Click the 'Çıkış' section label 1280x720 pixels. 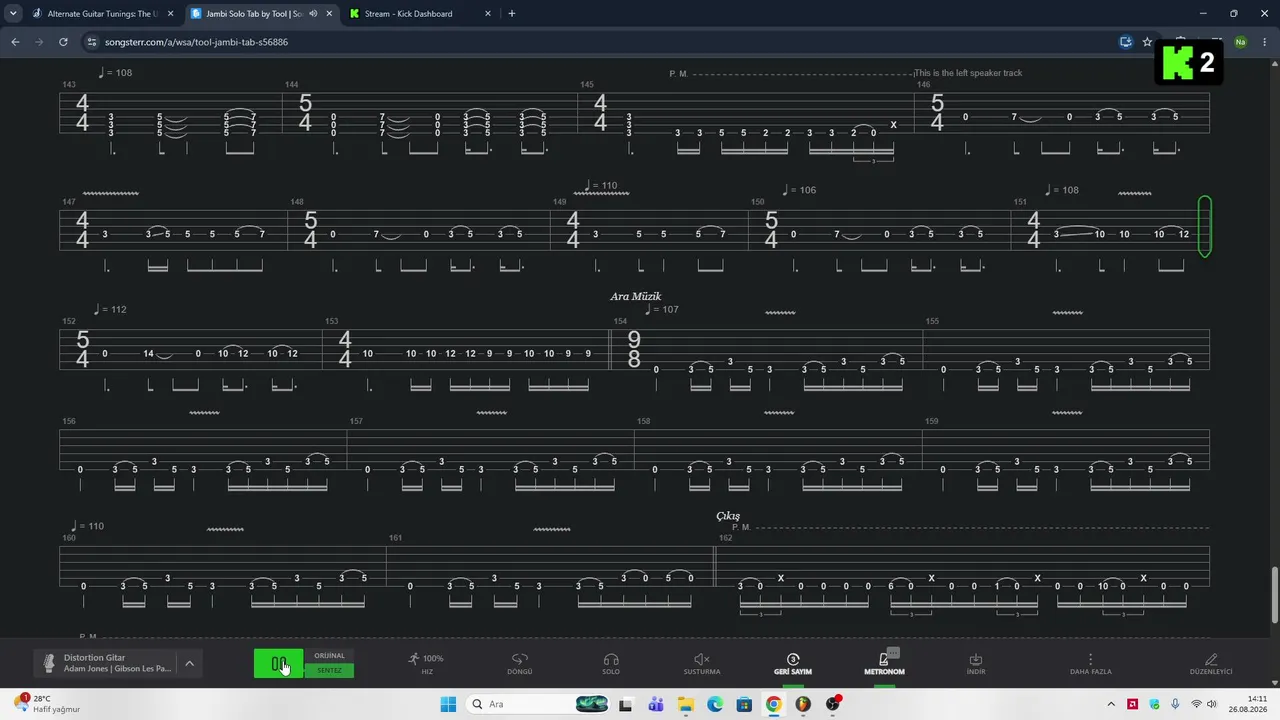pyautogui.click(x=728, y=516)
